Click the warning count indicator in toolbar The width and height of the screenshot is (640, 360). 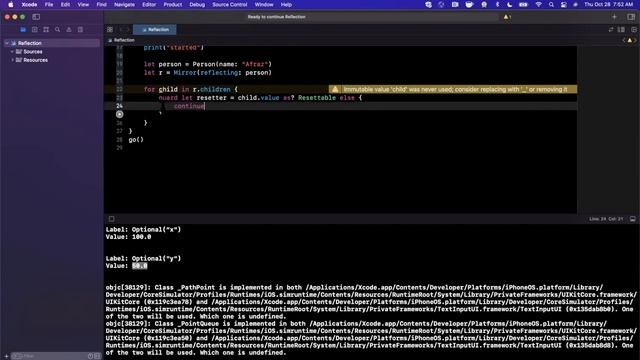tap(507, 17)
